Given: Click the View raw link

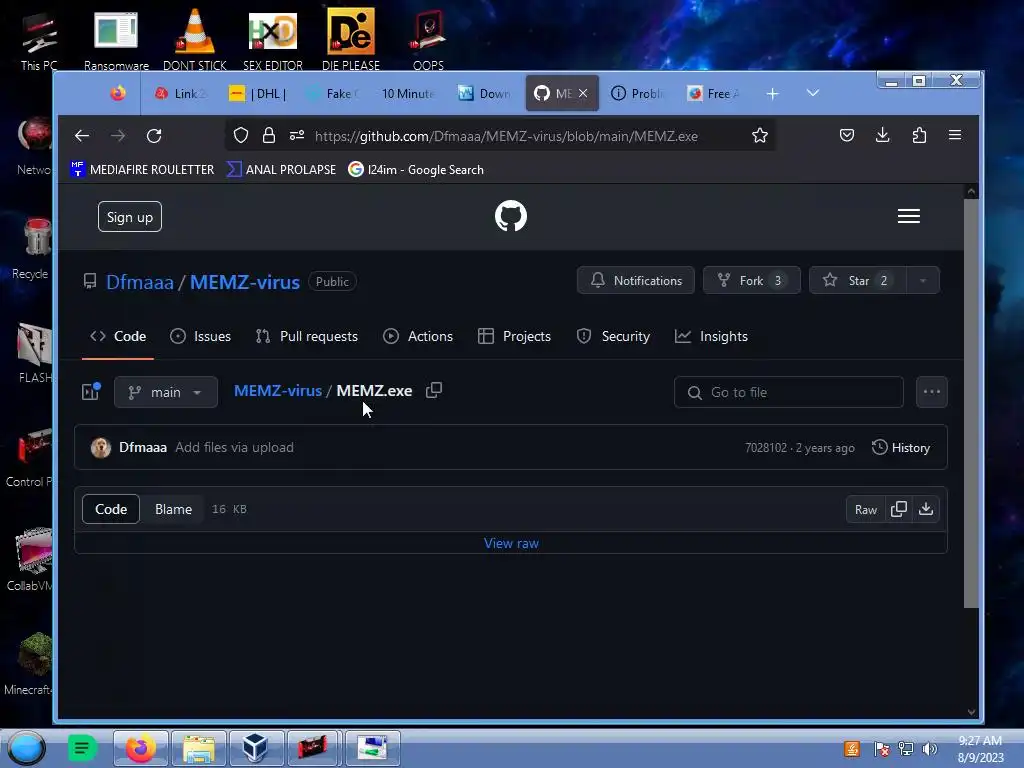Looking at the screenshot, I should pos(511,543).
